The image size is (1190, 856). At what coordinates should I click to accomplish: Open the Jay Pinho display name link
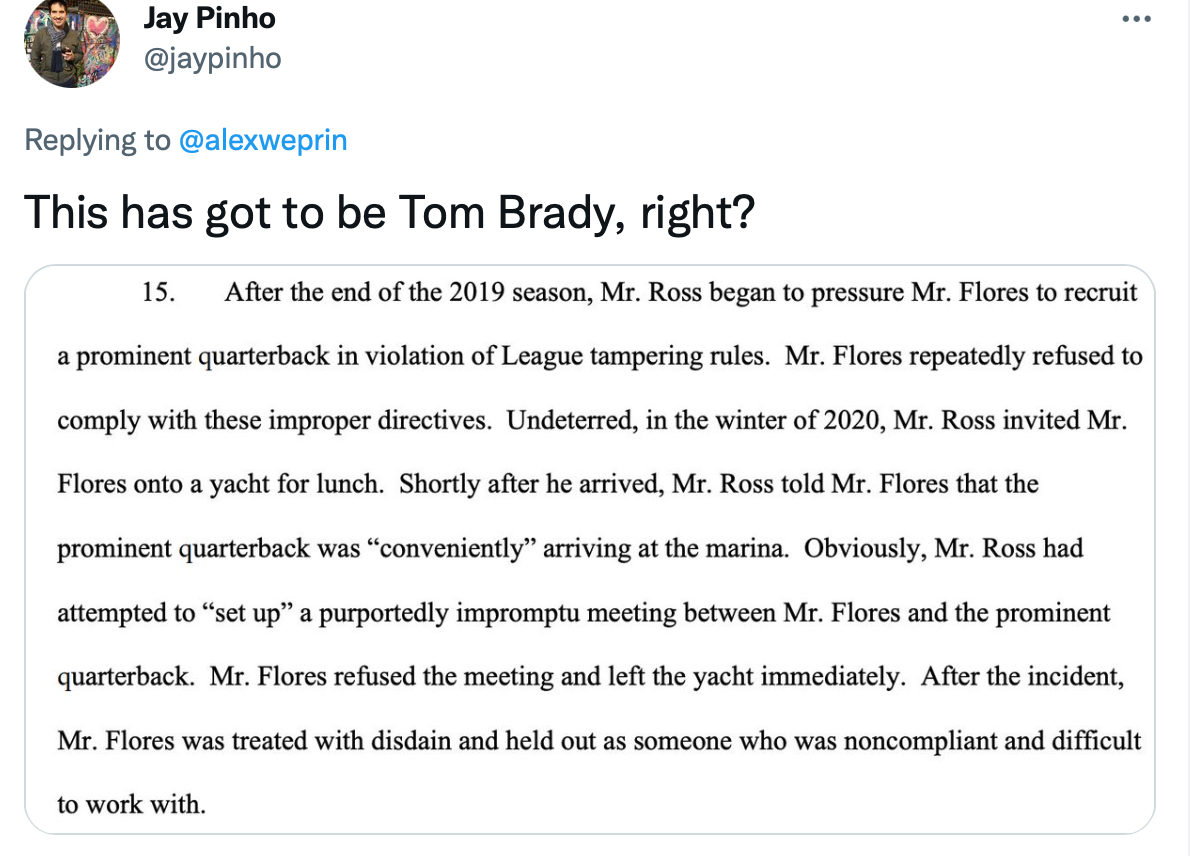[209, 18]
